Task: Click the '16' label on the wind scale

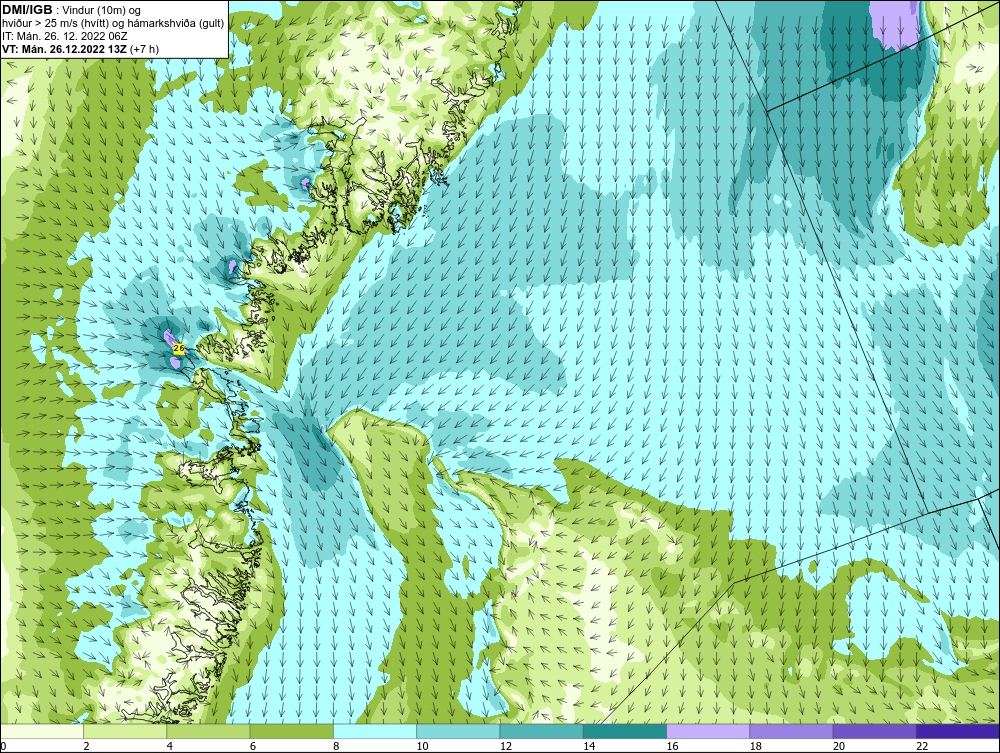Action: (x=672, y=746)
